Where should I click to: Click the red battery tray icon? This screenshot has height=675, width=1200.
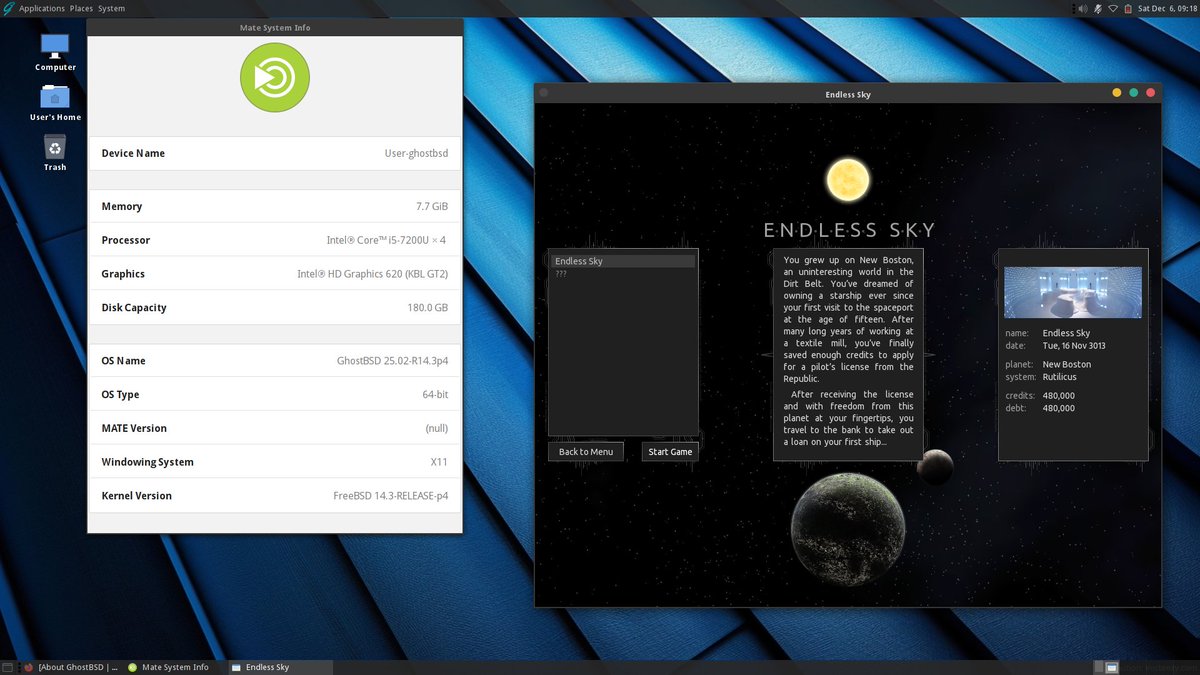(x=1128, y=8)
